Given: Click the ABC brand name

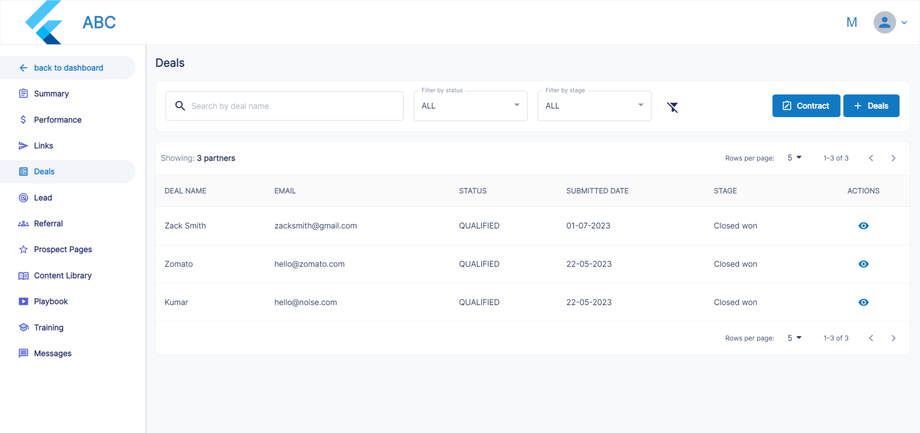Looking at the screenshot, I should [99, 22].
